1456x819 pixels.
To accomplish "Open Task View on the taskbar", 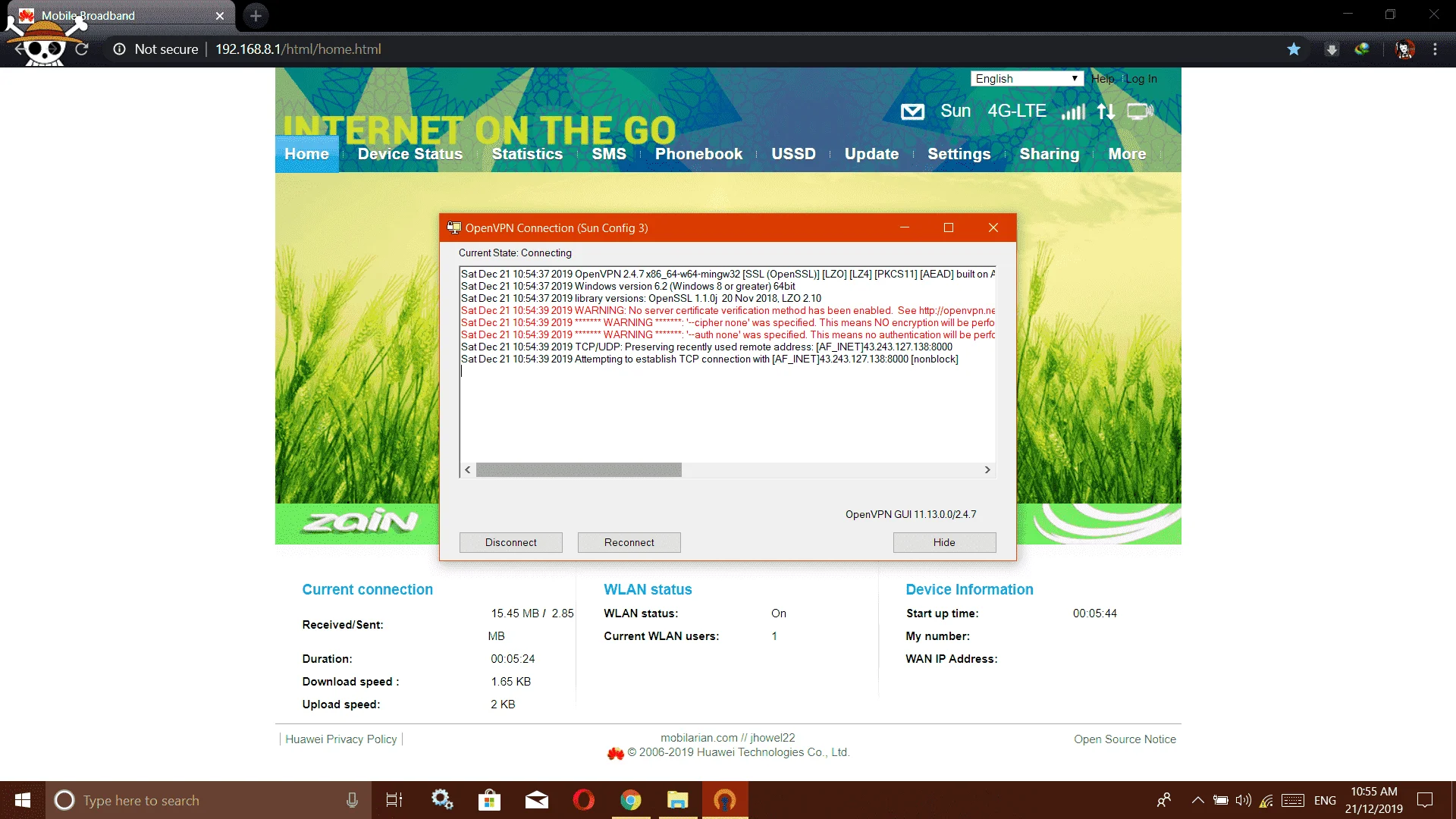I will pos(394,800).
